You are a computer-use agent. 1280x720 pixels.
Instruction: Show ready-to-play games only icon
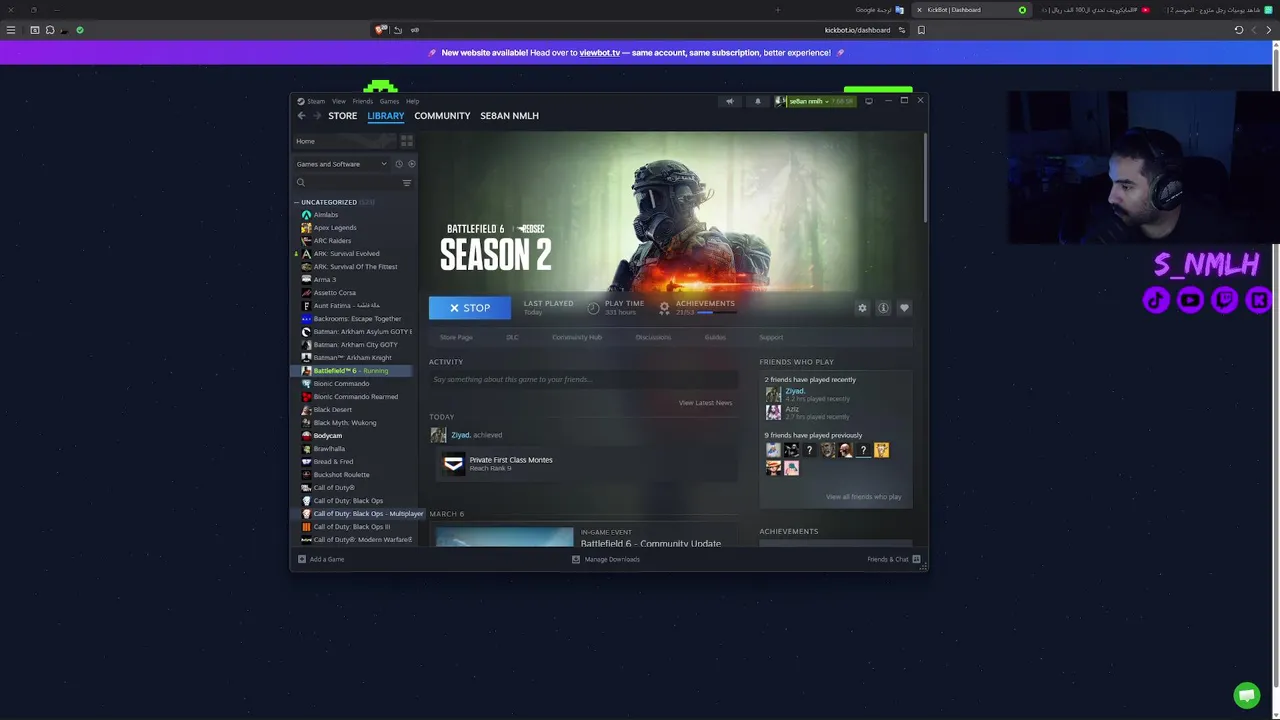[411, 164]
